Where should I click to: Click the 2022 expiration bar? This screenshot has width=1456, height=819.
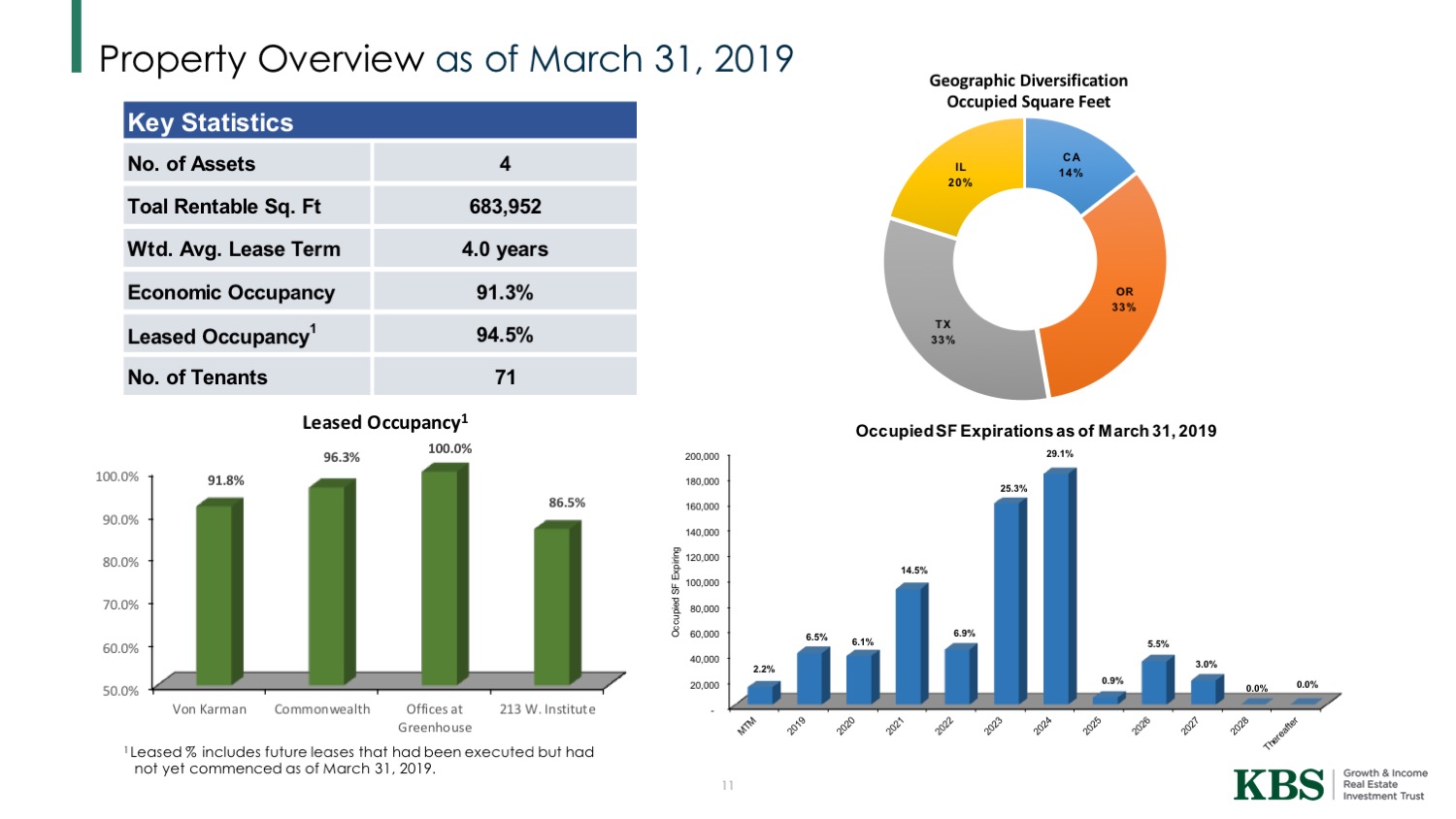click(961, 674)
